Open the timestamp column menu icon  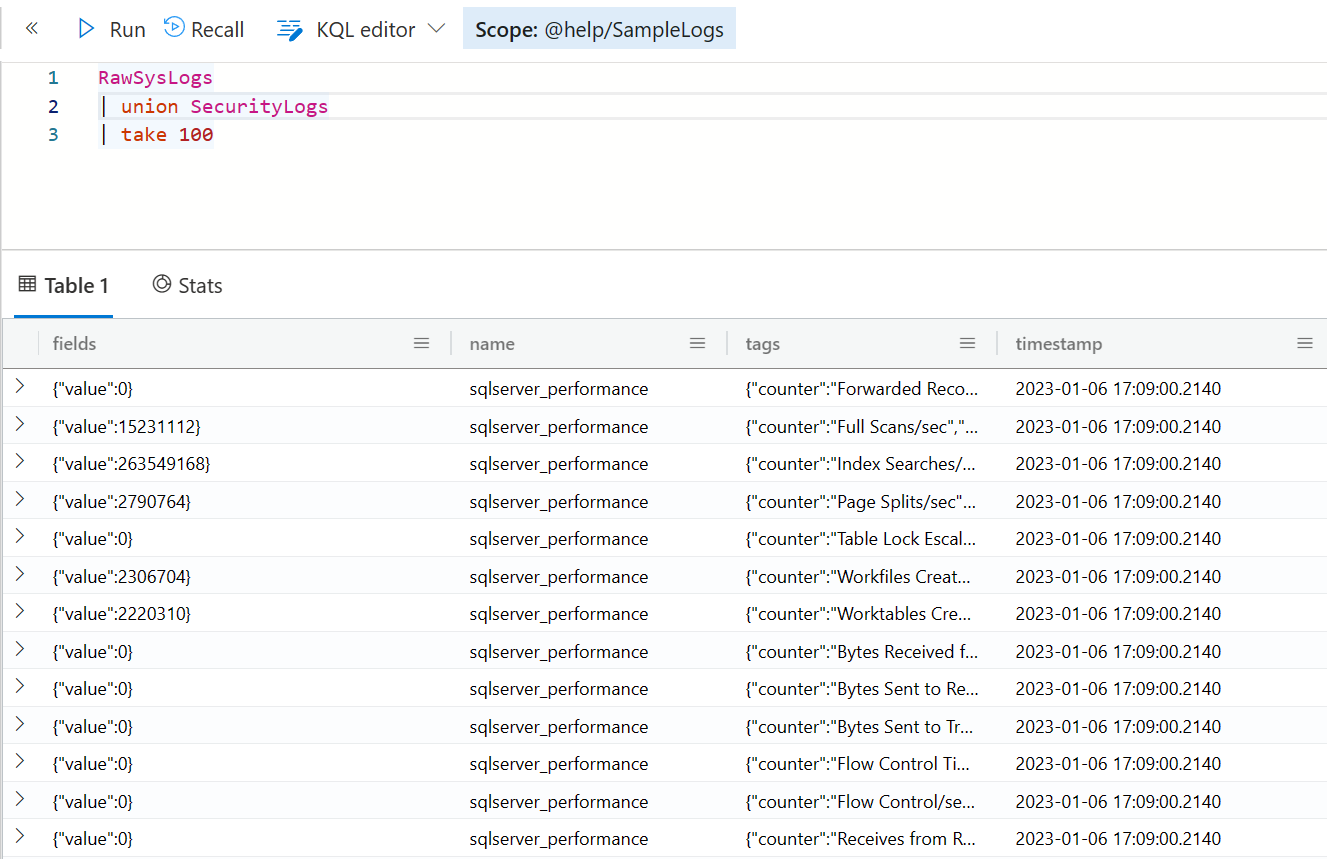click(1305, 343)
